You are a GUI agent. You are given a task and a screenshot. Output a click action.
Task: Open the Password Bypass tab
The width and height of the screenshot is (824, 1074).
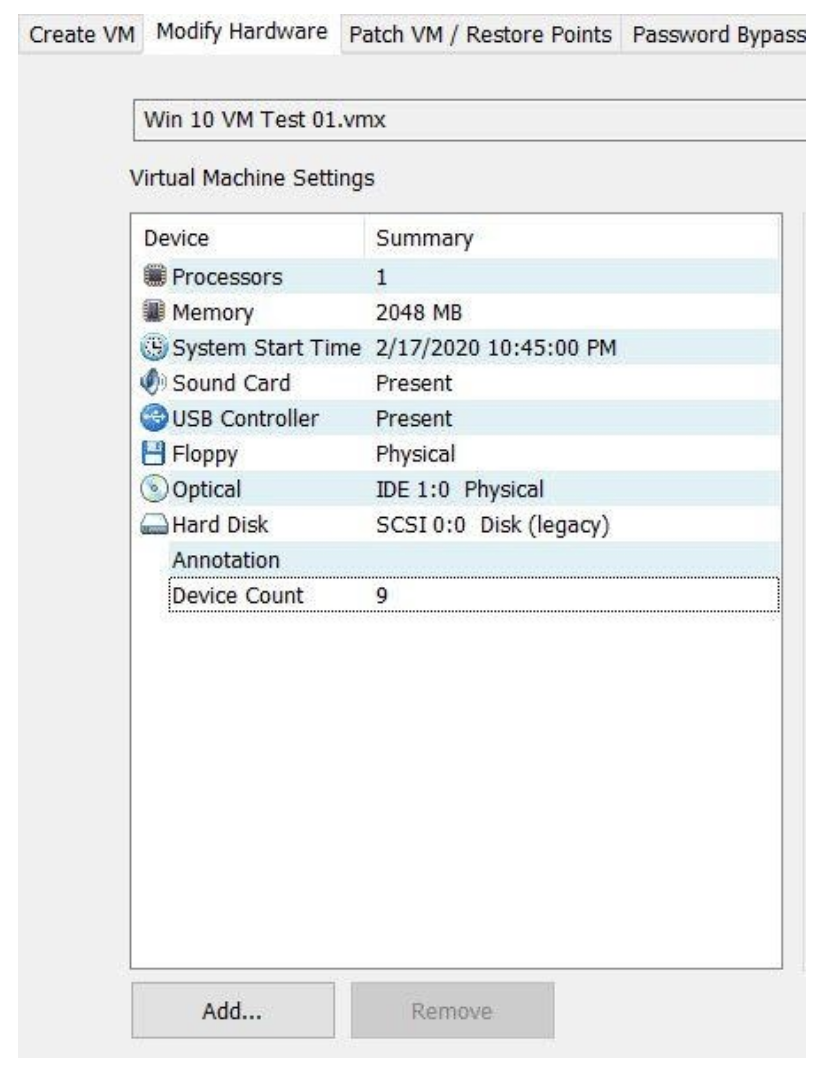(x=717, y=35)
